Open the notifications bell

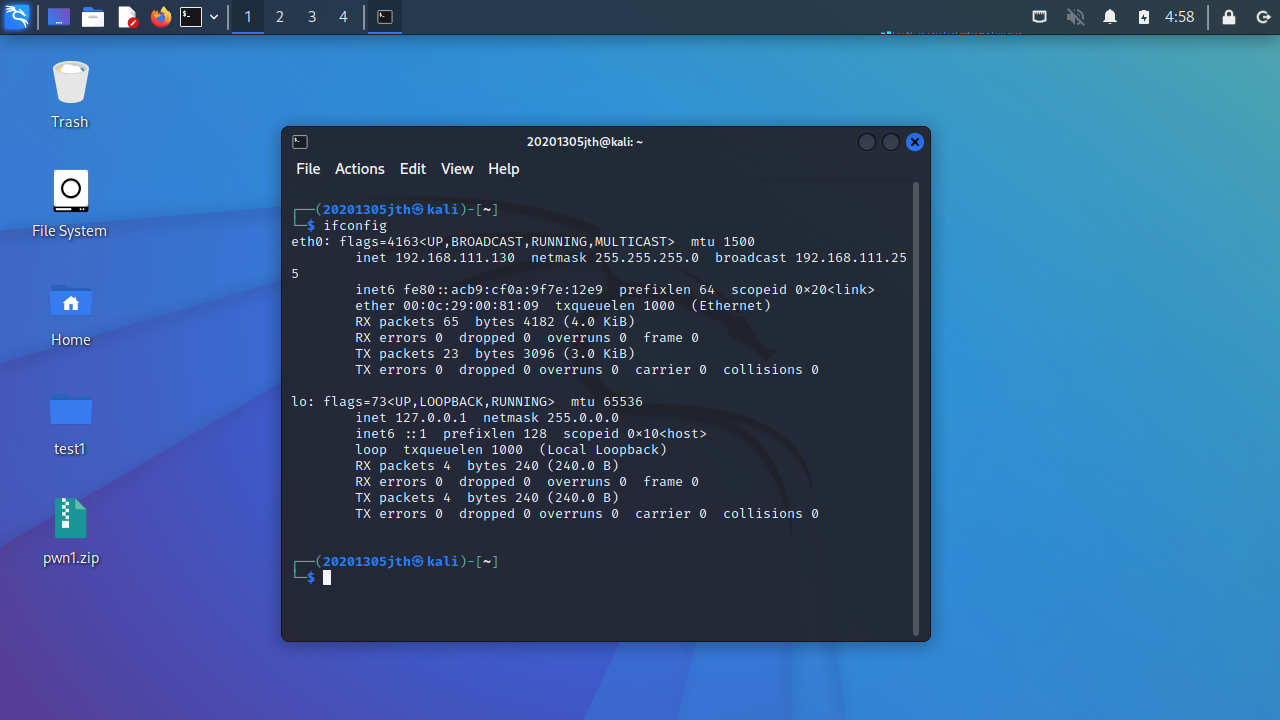(1110, 17)
